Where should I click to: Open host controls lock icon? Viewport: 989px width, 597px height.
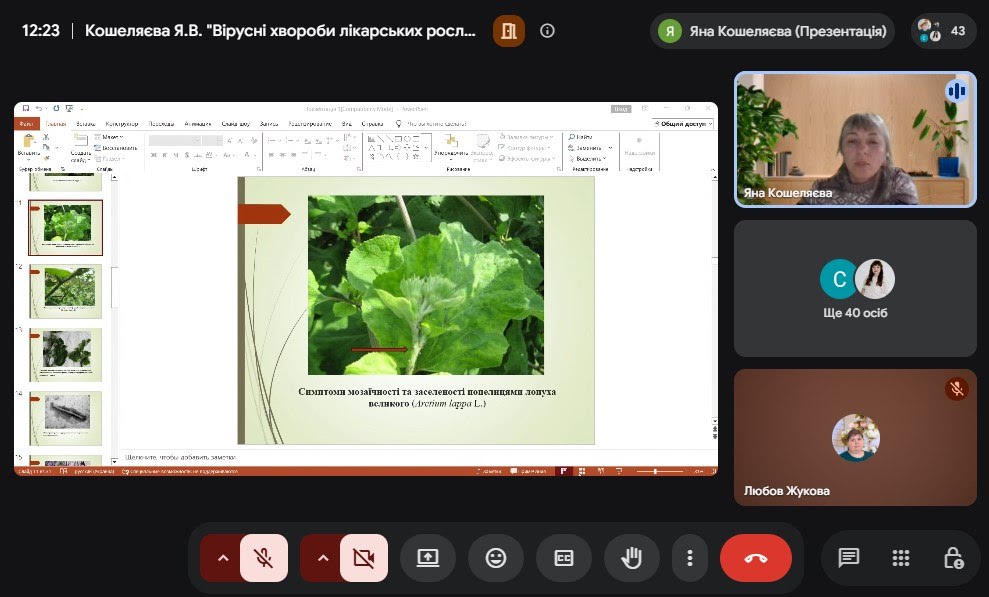952,558
